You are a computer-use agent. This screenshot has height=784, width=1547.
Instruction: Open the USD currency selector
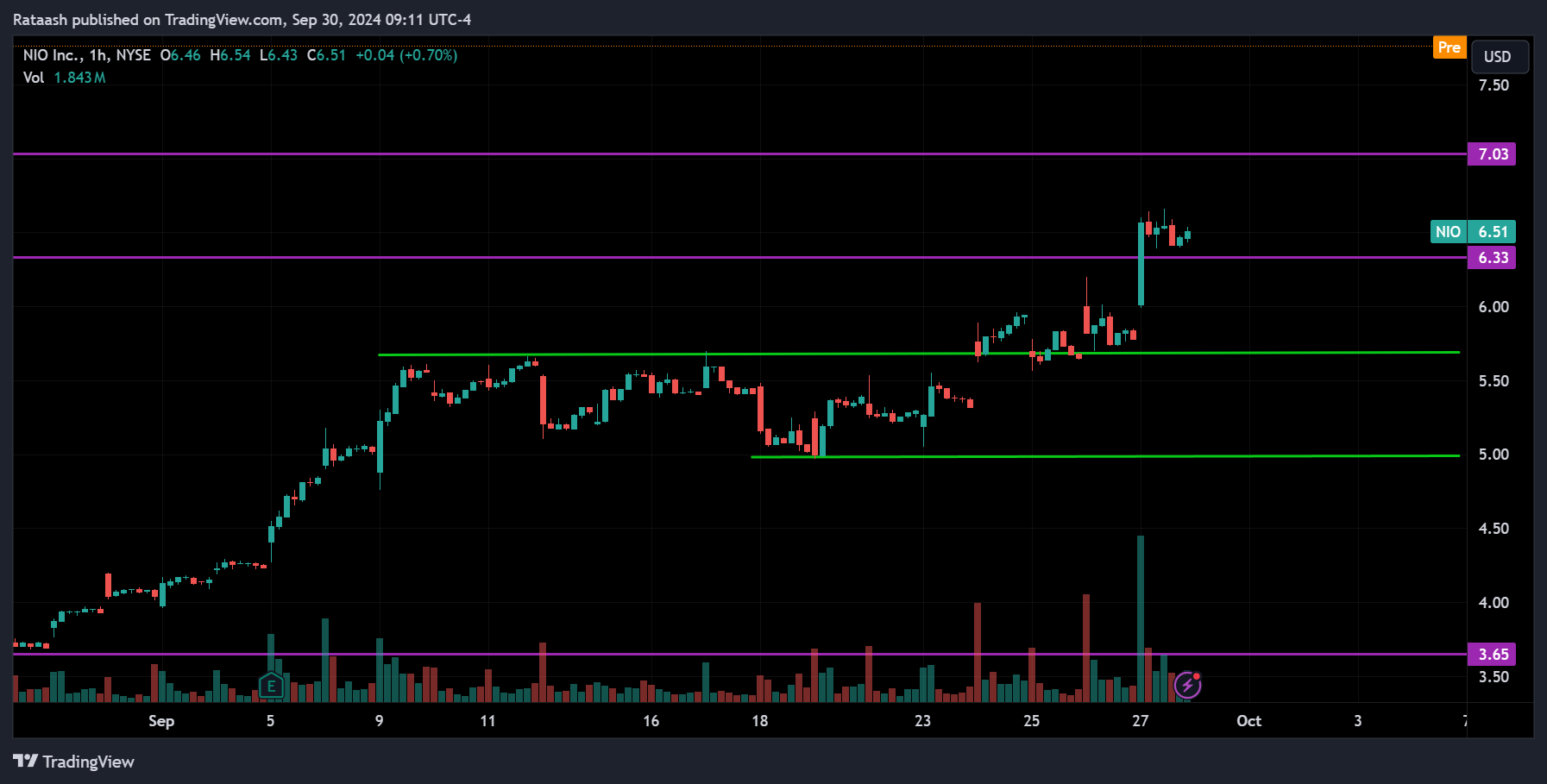1500,57
